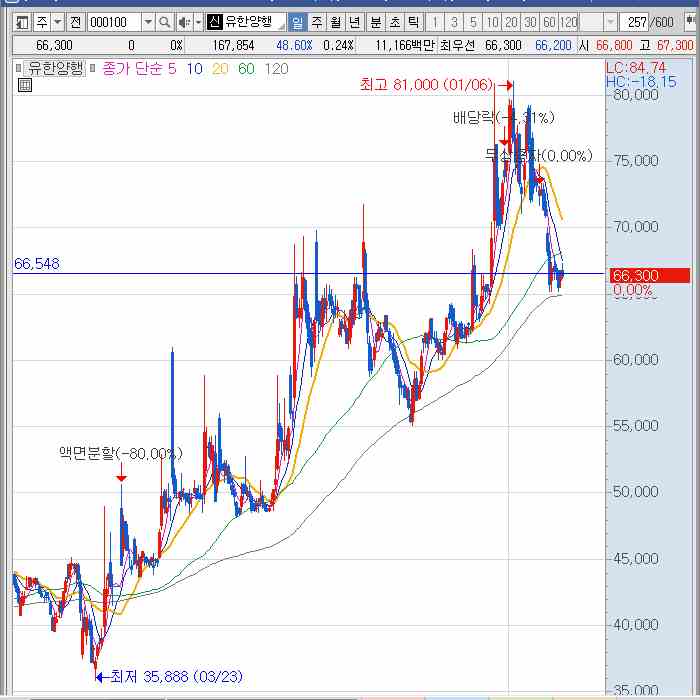Click the 유한양행 stock name box

254,22
